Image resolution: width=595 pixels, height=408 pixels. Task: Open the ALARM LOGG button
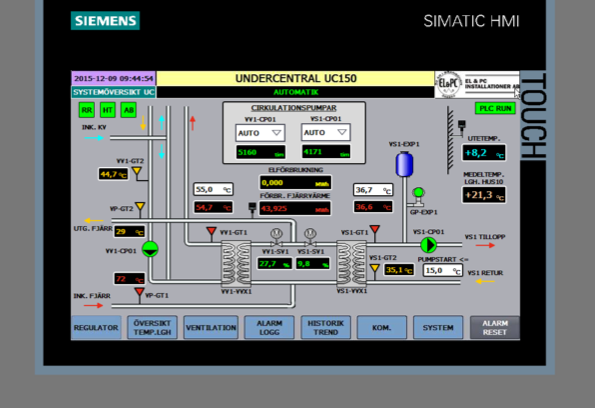[269, 328]
